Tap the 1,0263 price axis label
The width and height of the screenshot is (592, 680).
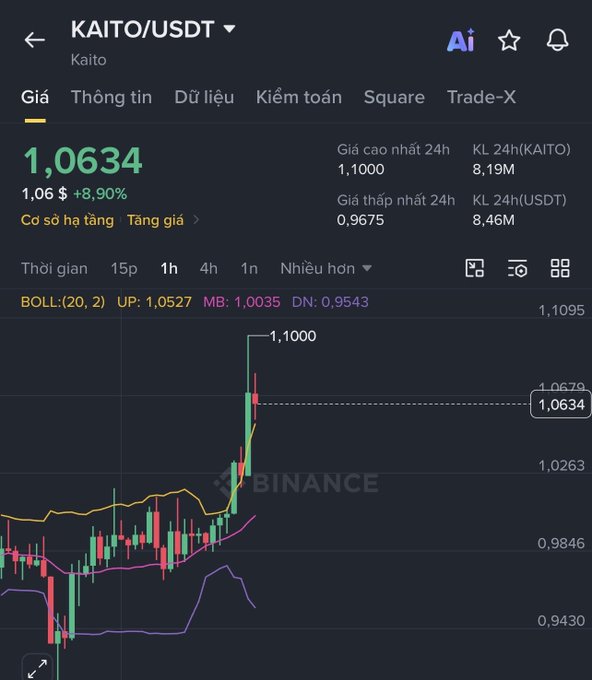coord(561,465)
